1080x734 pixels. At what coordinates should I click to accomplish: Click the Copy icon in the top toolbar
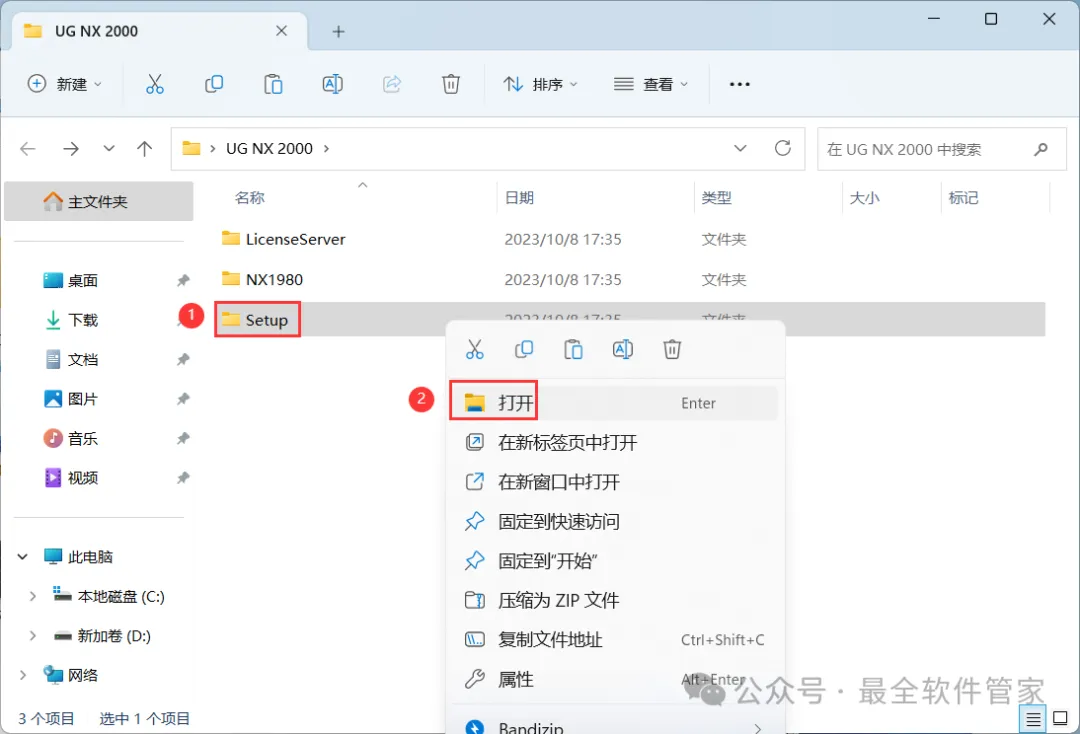[214, 84]
